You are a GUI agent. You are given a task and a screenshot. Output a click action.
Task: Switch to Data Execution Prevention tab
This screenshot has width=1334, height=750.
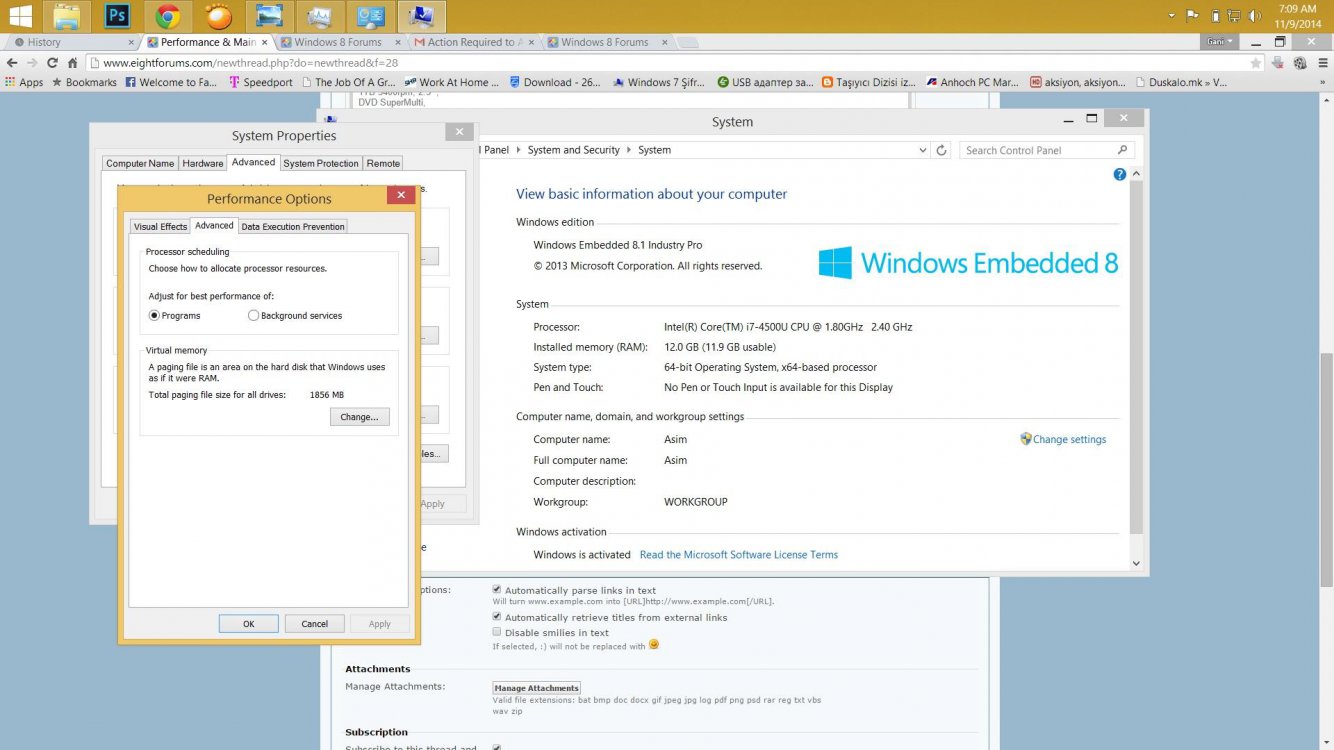293,226
